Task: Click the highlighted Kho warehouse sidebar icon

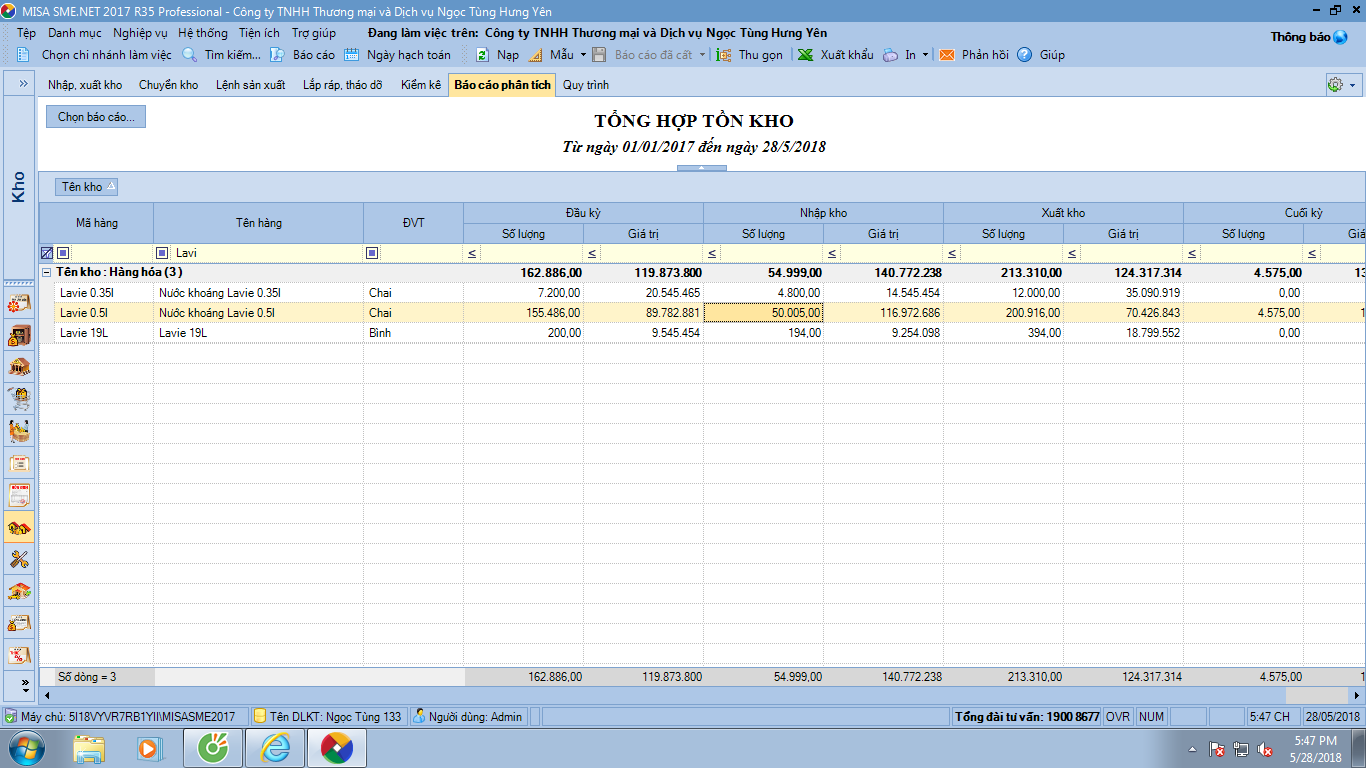Action: (x=19, y=527)
